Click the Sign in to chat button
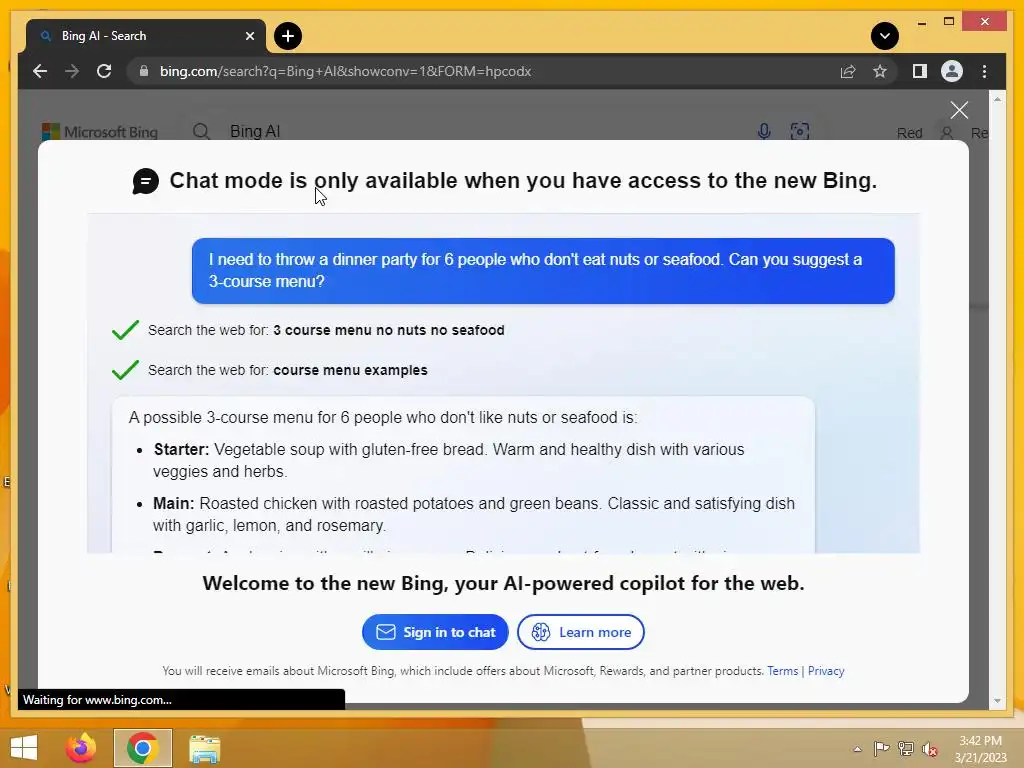The image size is (1024, 768). click(435, 632)
